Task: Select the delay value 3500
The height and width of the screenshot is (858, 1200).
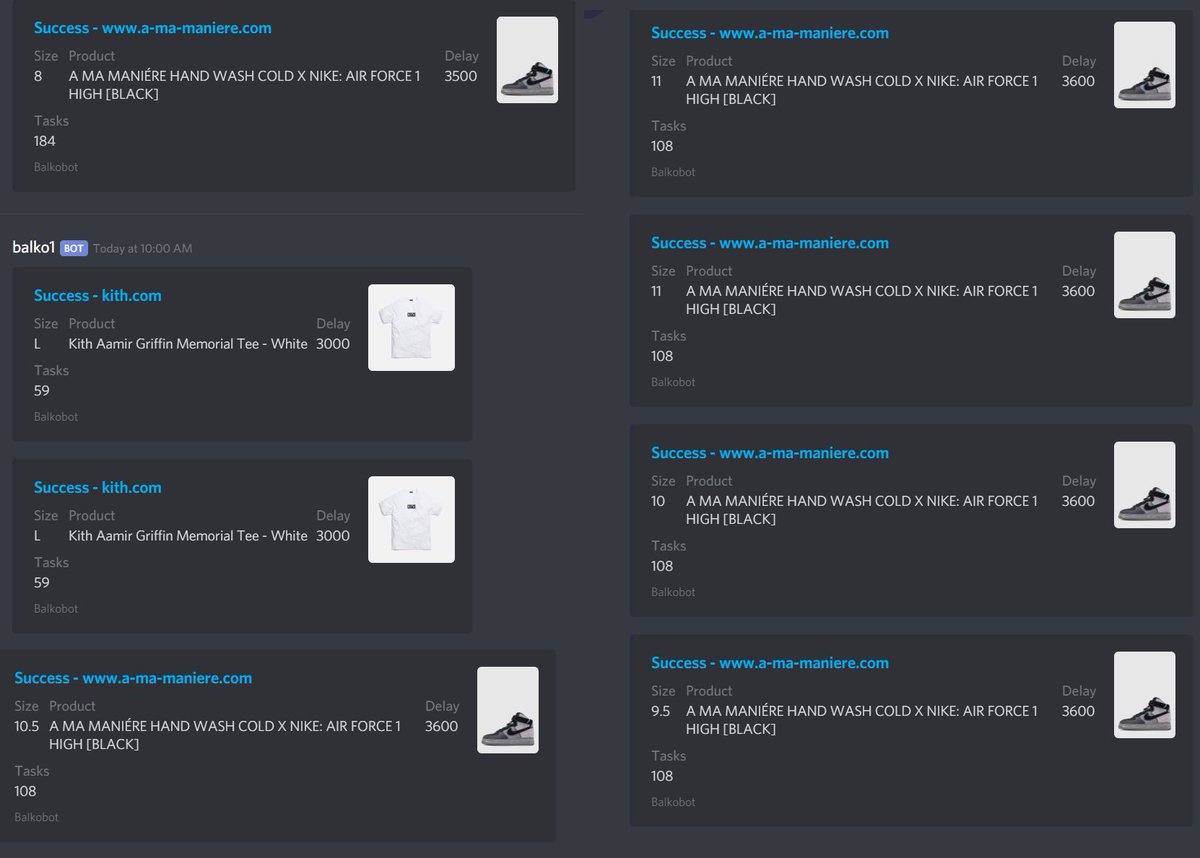Action: pyautogui.click(x=461, y=76)
